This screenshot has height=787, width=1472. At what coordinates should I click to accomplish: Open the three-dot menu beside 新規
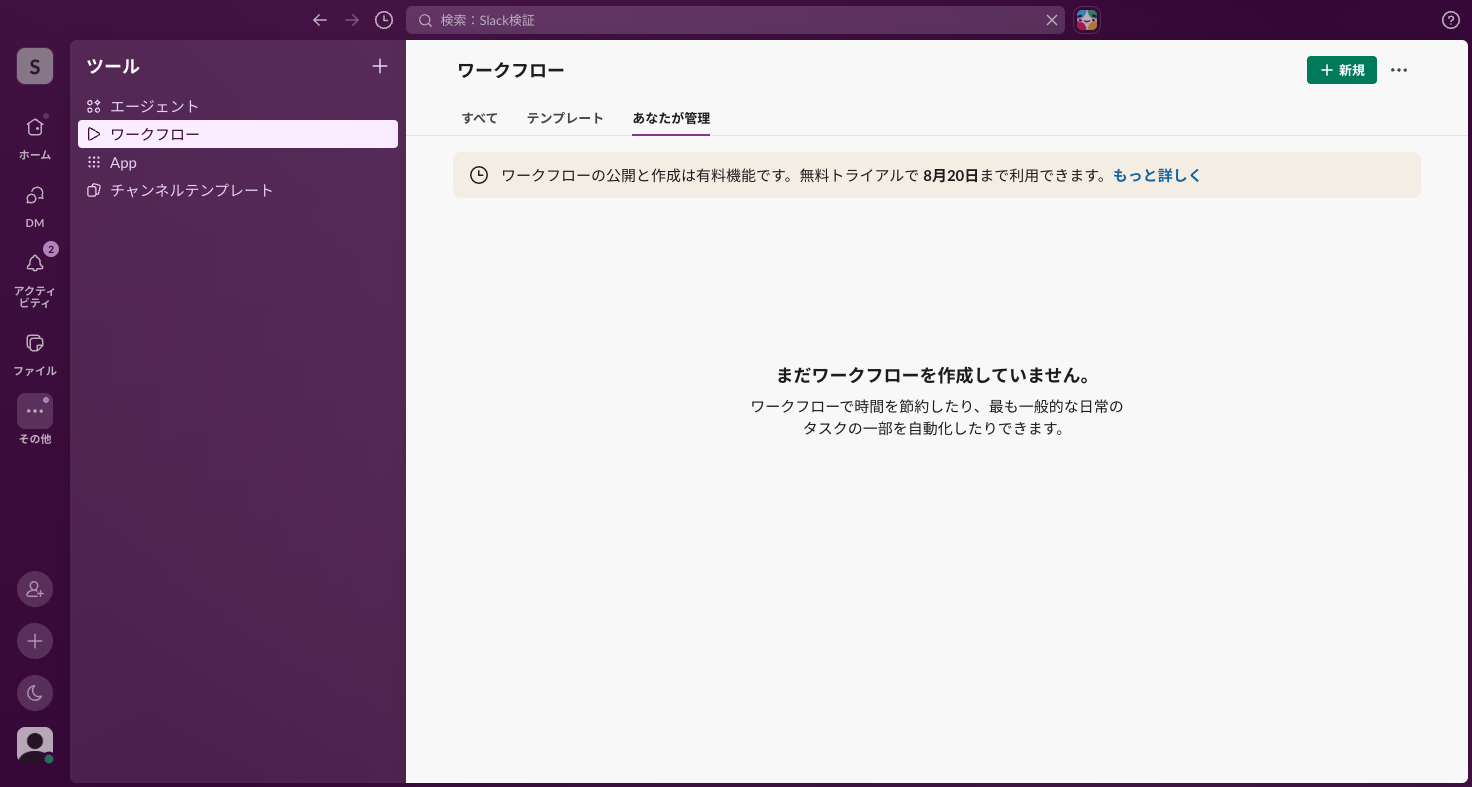(1399, 70)
